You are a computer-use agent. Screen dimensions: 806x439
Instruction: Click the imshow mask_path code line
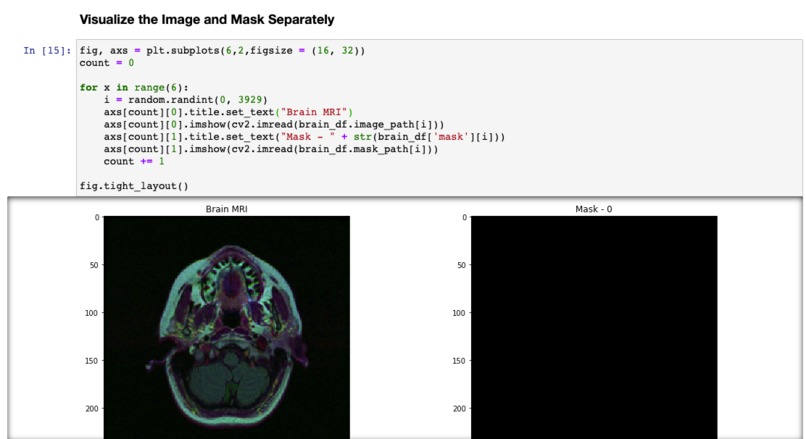(271, 149)
